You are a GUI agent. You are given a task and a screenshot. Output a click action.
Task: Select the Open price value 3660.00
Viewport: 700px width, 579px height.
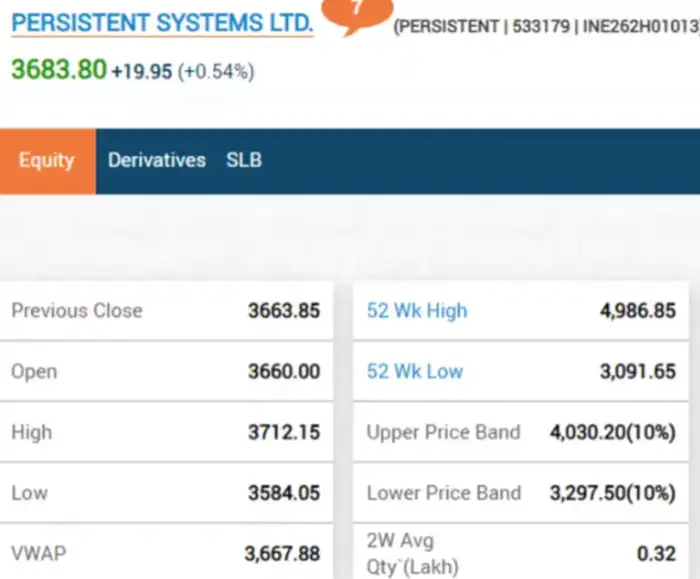click(284, 371)
